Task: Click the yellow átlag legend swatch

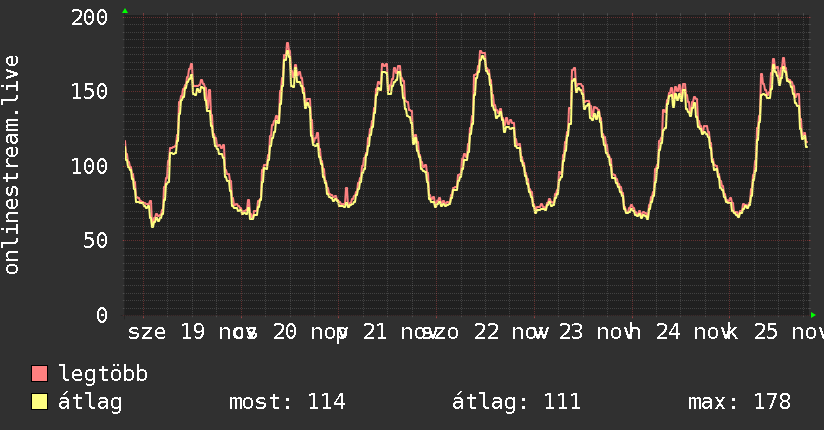Action: (39, 402)
